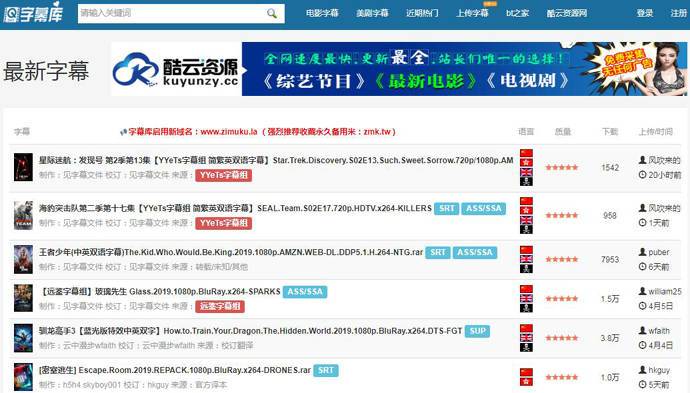Click the 远鉴字幕组 source tag

click(220, 306)
